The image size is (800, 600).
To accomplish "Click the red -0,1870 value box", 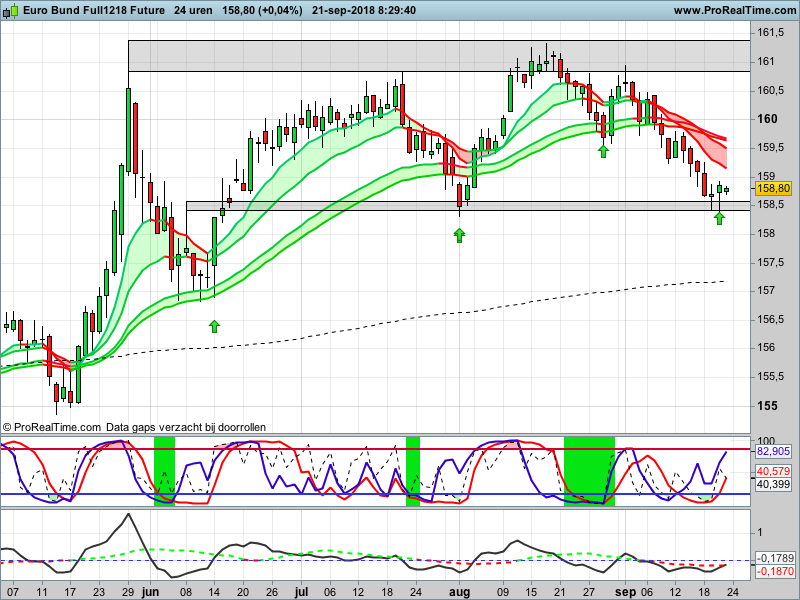I will point(774,571).
